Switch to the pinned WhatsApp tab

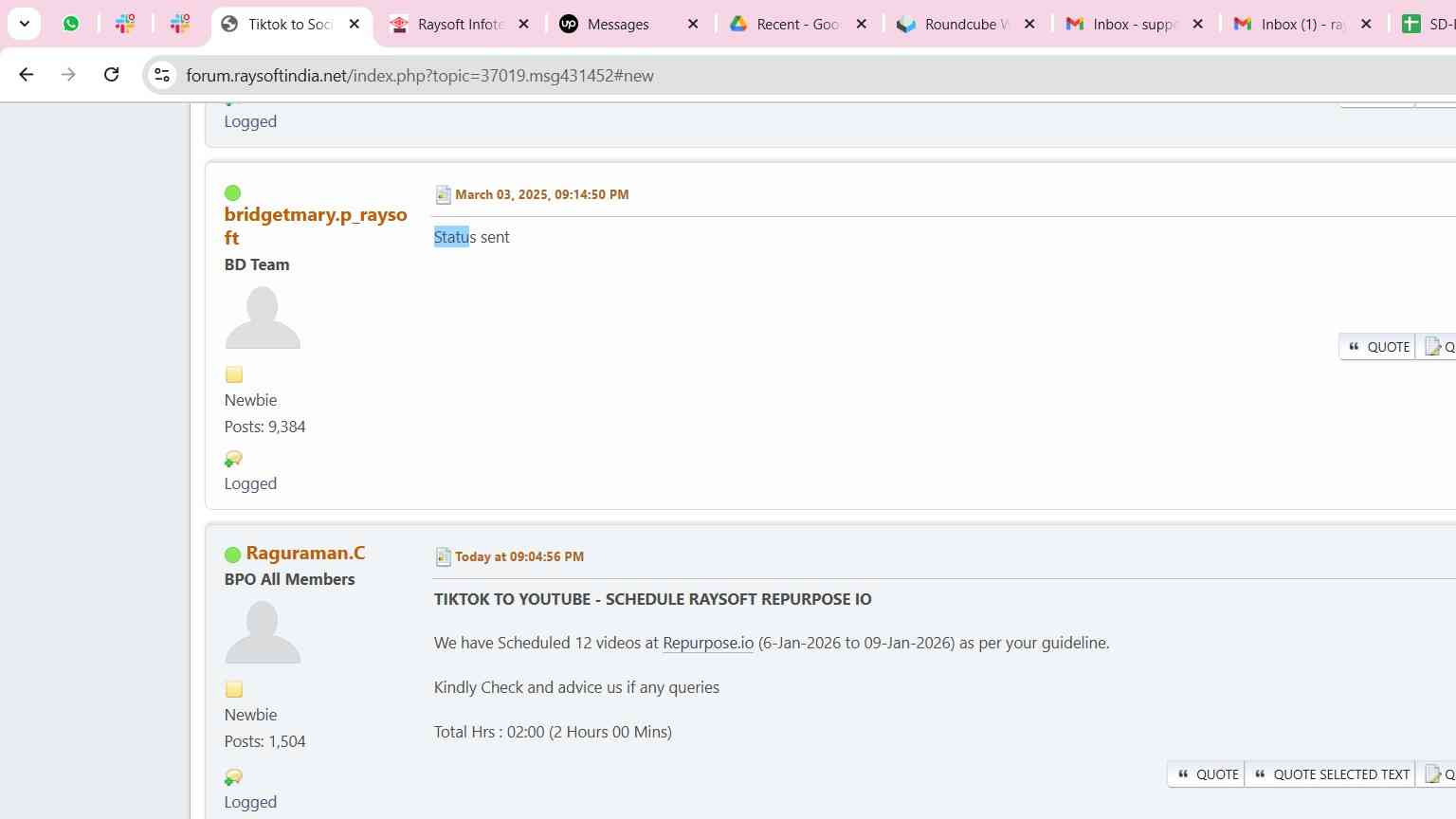(x=71, y=24)
